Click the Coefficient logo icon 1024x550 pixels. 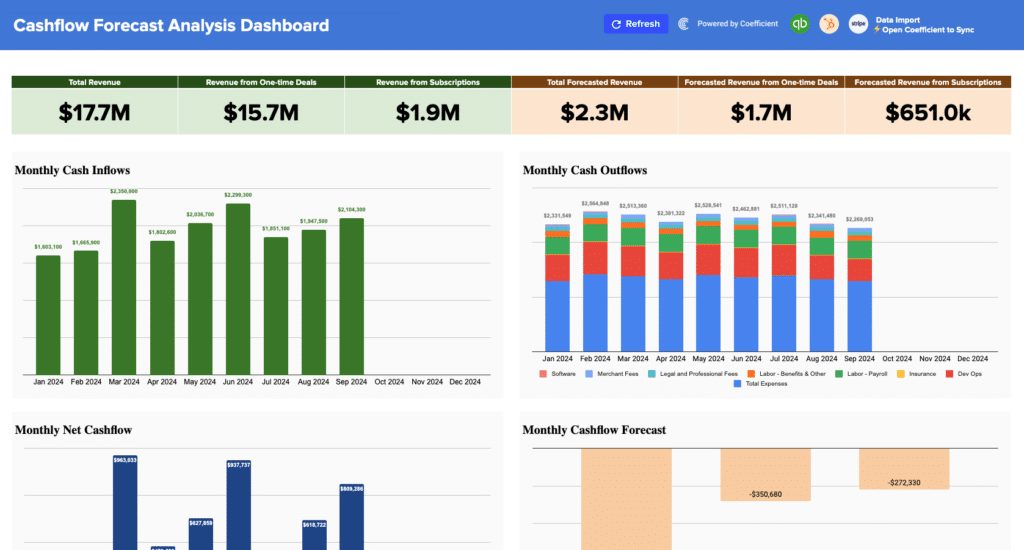[683, 24]
